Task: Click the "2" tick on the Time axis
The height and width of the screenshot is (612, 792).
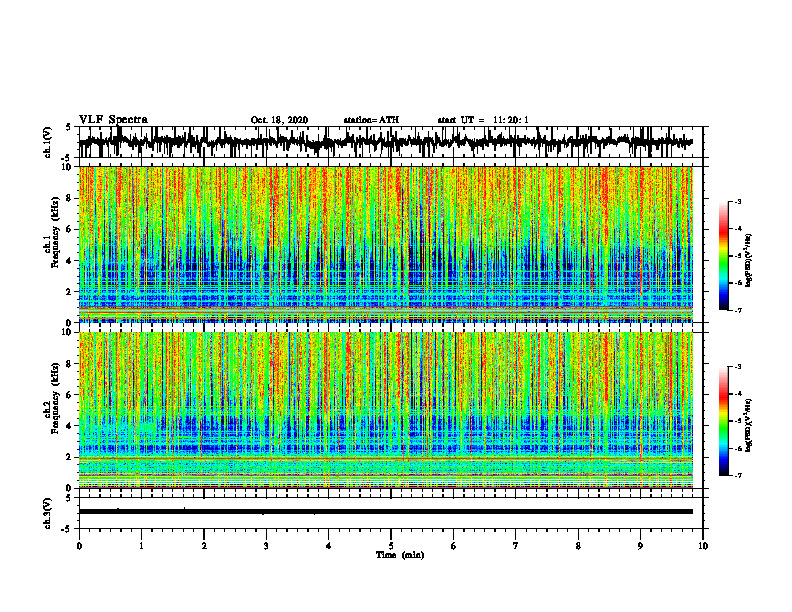Action: [204, 546]
